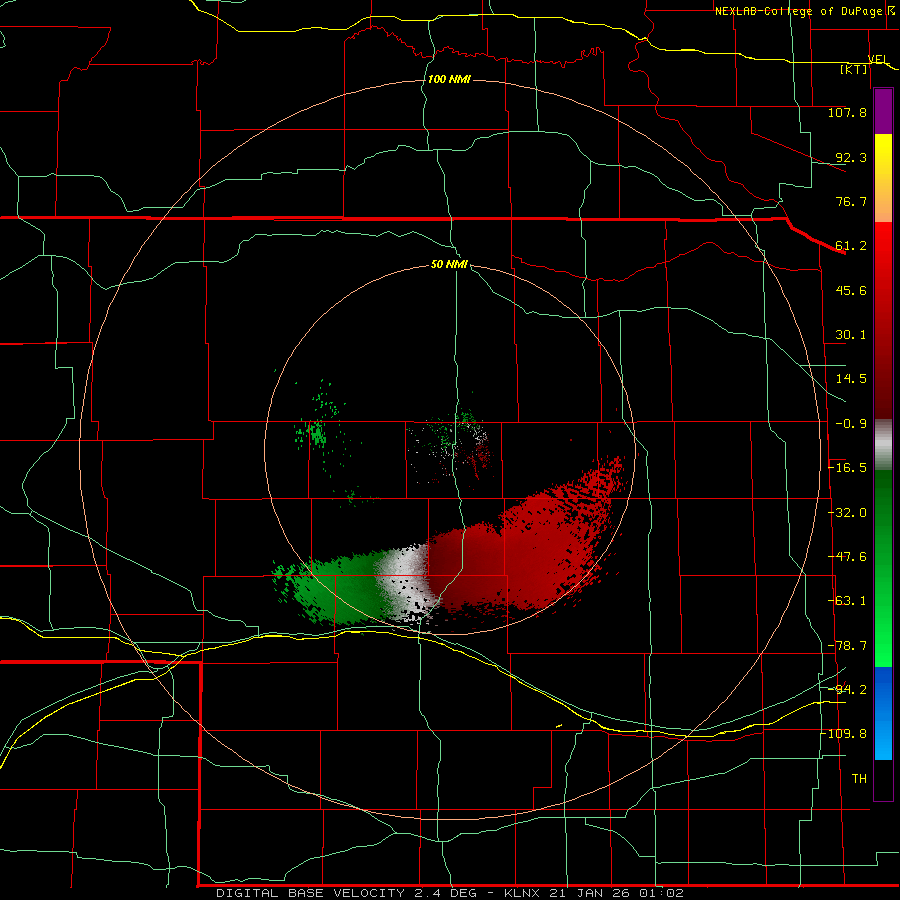Click the VEL legend title

point(878,59)
